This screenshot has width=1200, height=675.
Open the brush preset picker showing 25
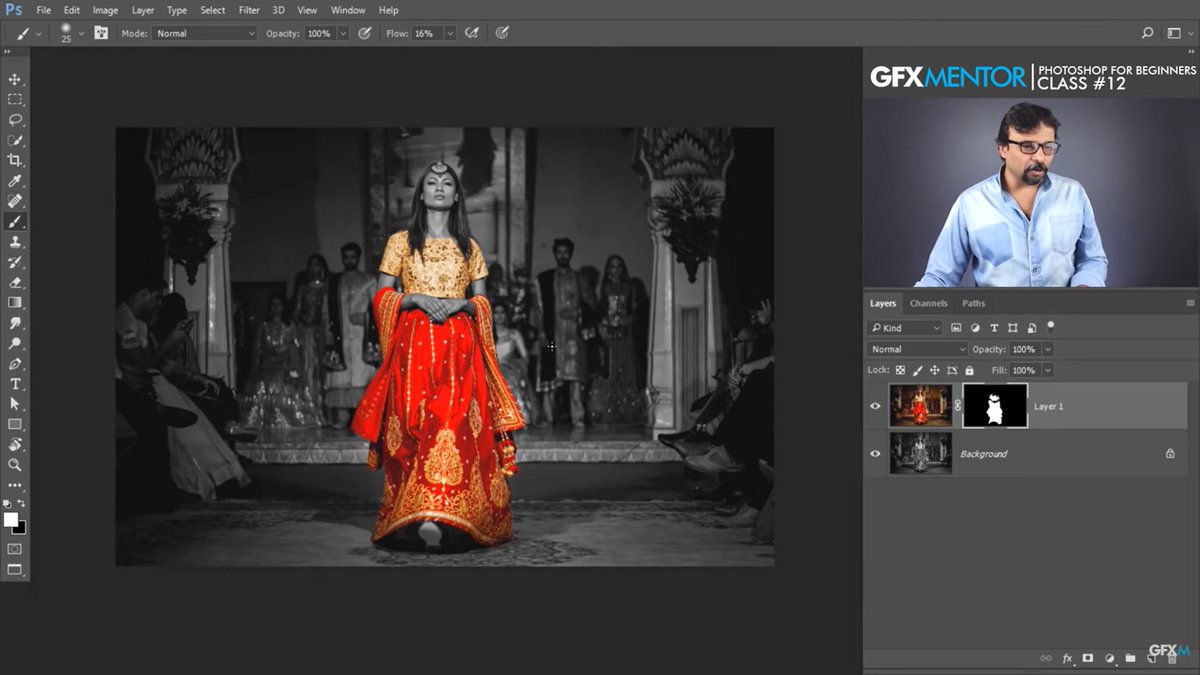(x=71, y=33)
